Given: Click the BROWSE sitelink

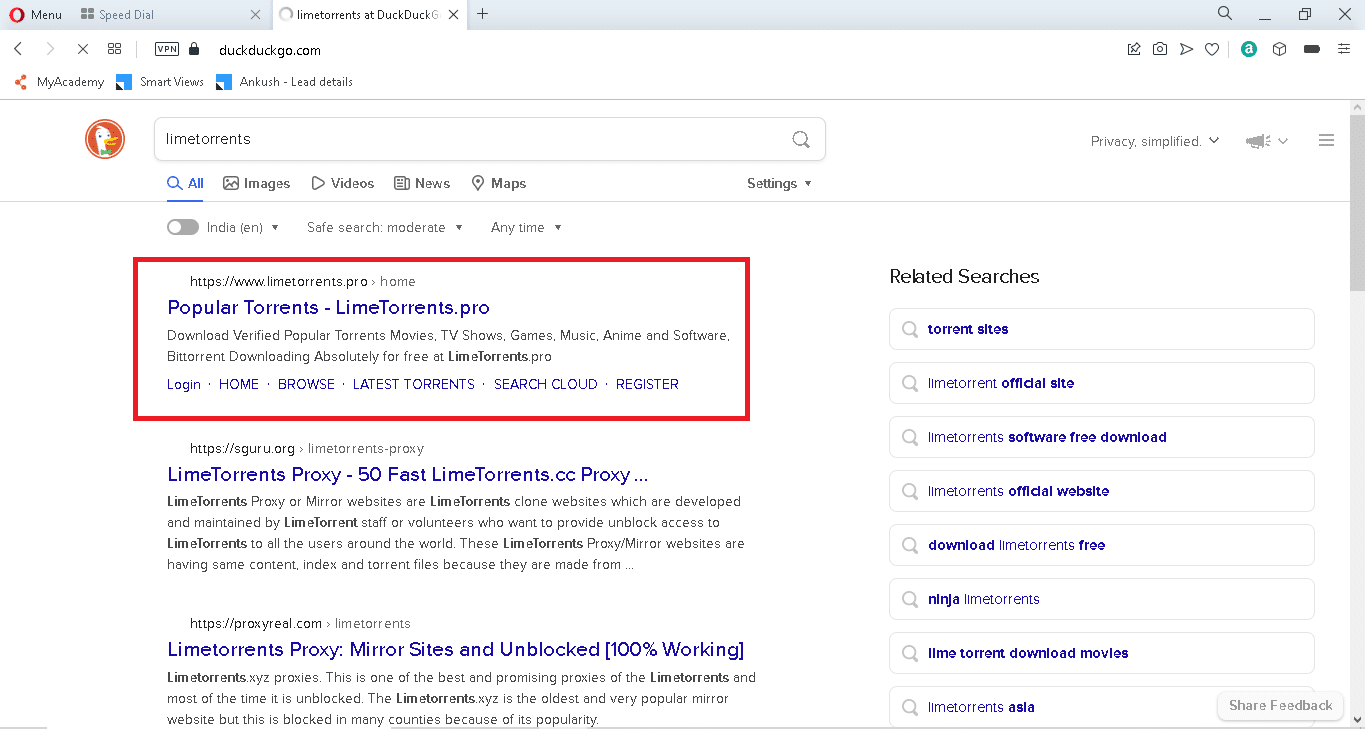Looking at the screenshot, I should tap(306, 384).
